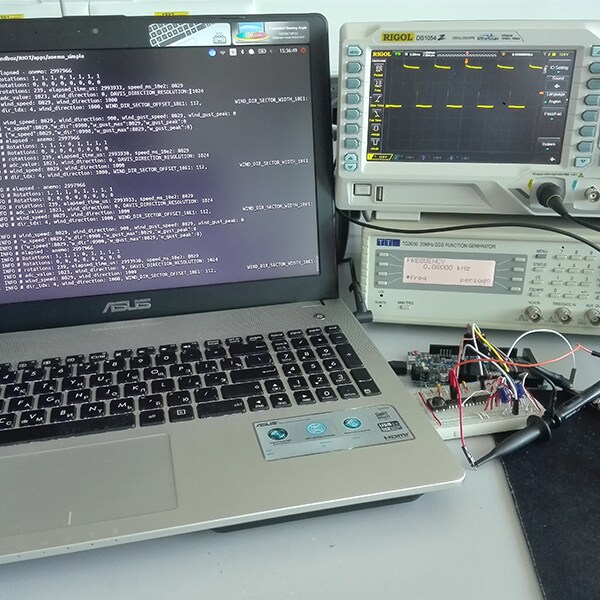The height and width of the screenshot is (600, 600).
Task: Select the Period measurement icon on the oscilloscope
Action: click(x=378, y=69)
